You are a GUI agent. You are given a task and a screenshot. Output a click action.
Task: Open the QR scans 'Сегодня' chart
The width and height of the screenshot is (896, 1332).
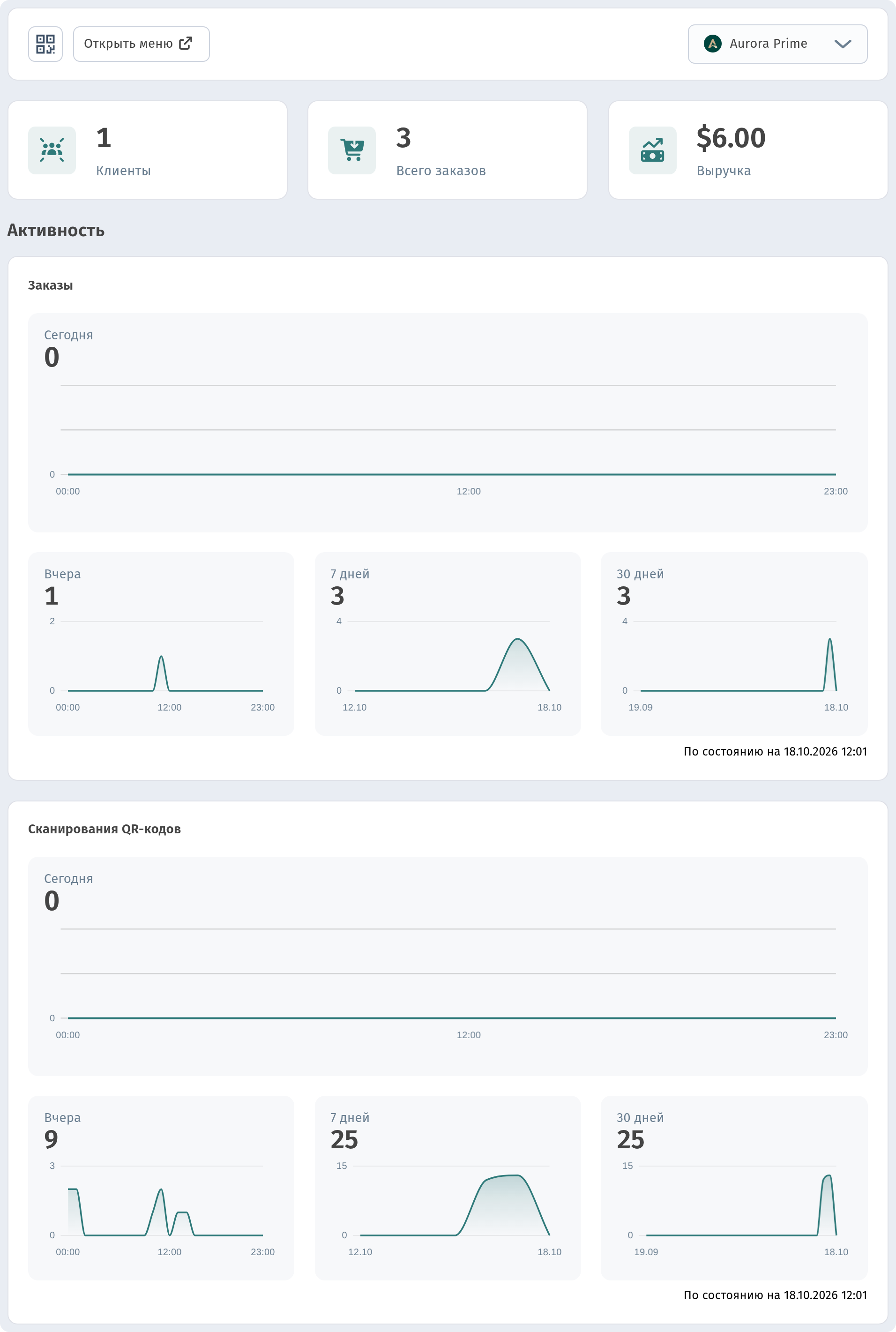(x=448, y=965)
